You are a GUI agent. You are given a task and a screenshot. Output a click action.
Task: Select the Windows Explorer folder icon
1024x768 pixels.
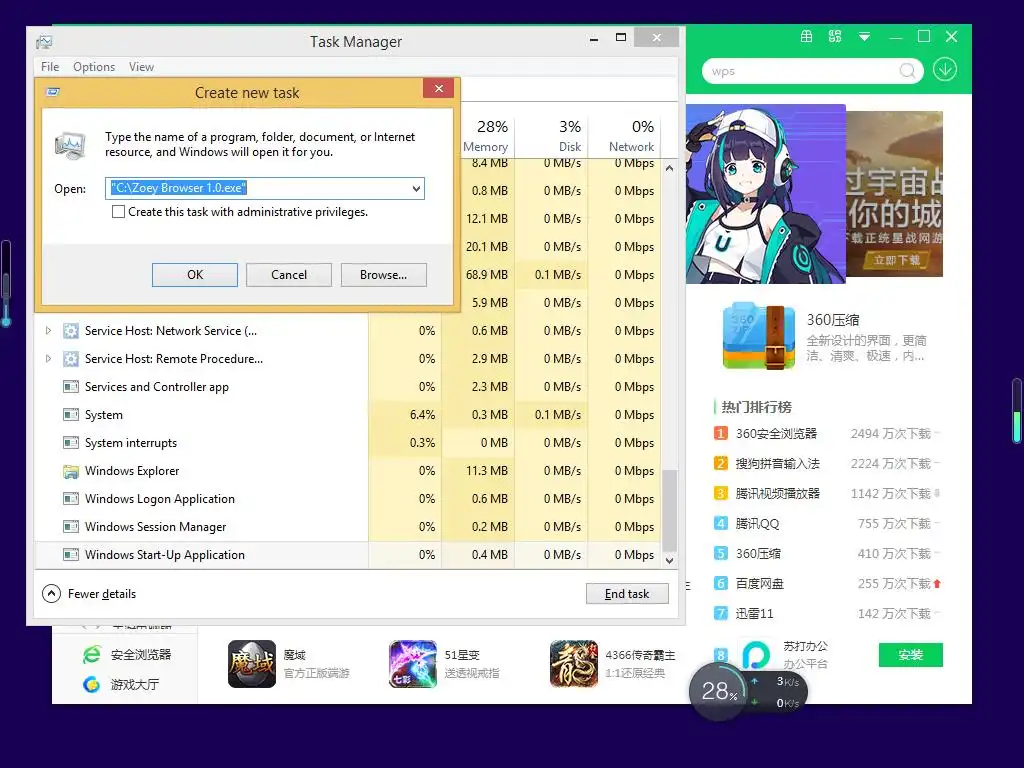click(x=71, y=471)
